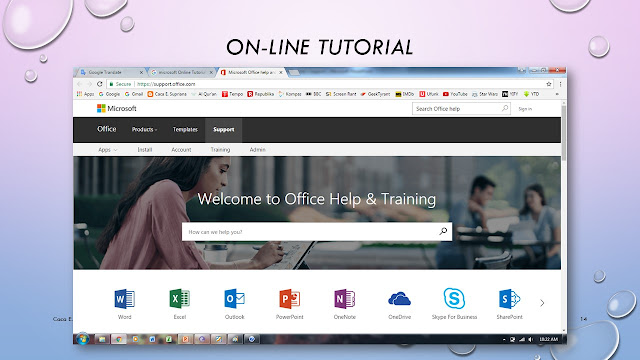Open the file explorer taskbar icon
640x360 pixels.
[x=102, y=339]
